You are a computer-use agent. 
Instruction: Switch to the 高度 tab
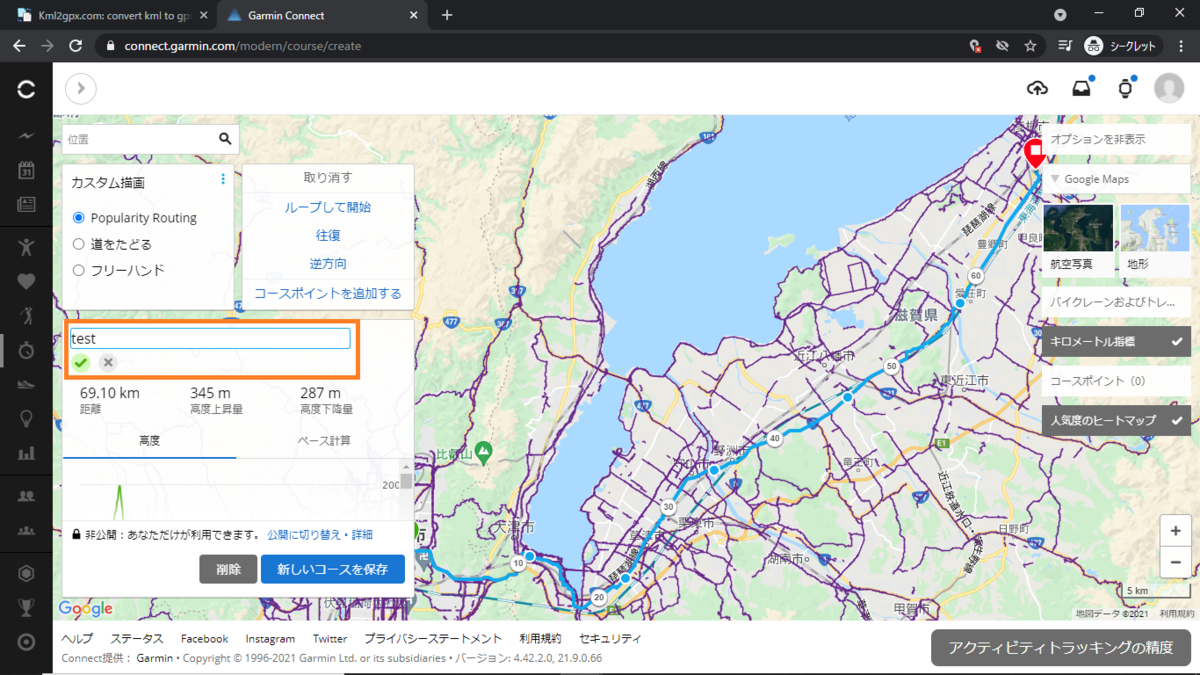tap(150, 440)
